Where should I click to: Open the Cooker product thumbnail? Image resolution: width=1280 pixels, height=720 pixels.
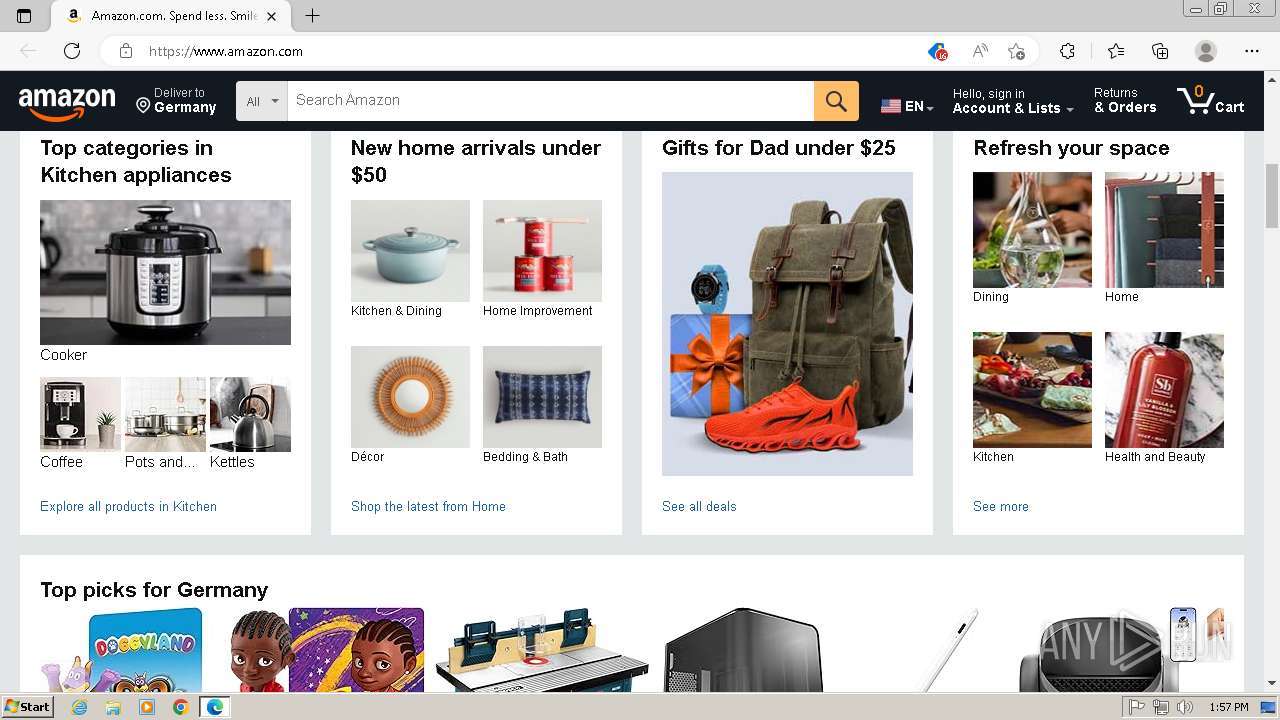pos(165,272)
